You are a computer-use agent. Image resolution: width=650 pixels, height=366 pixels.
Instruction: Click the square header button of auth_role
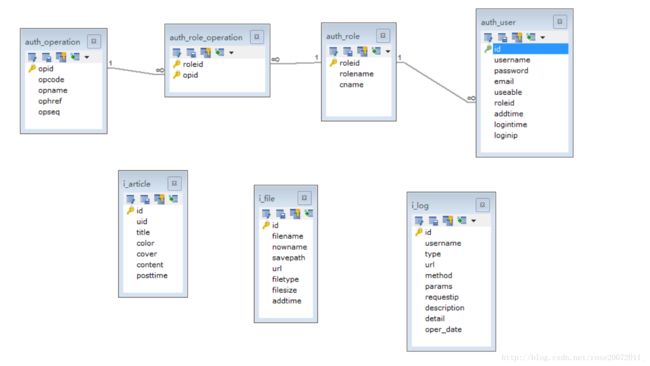(383, 36)
